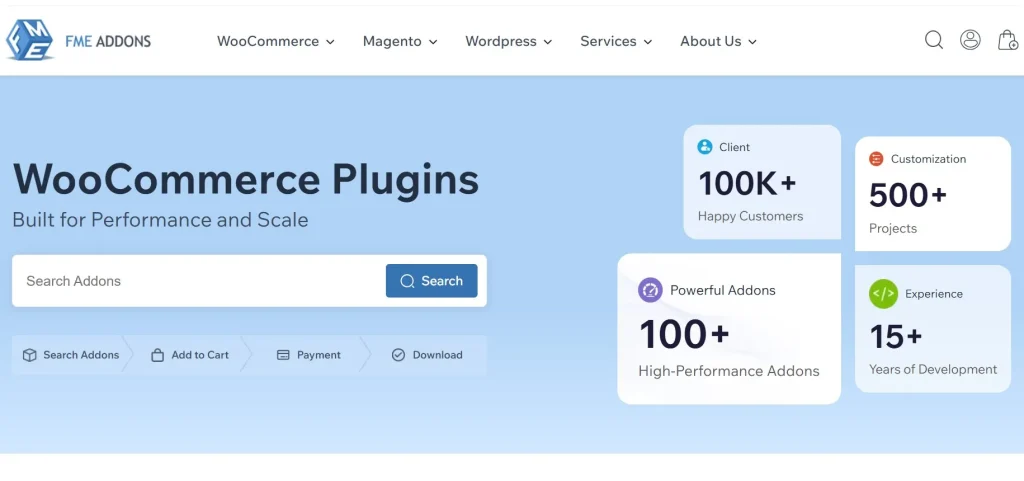Click the 500+ statistic value

pyautogui.click(x=908, y=195)
